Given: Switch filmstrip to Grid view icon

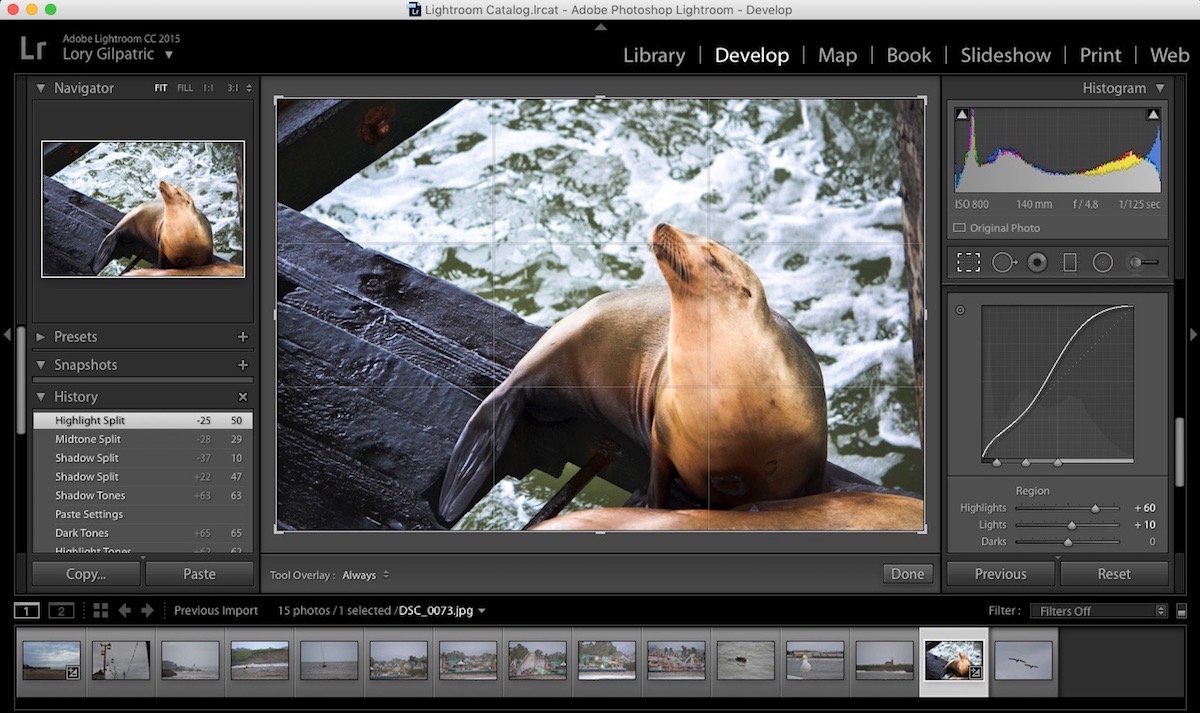Looking at the screenshot, I should pos(99,610).
